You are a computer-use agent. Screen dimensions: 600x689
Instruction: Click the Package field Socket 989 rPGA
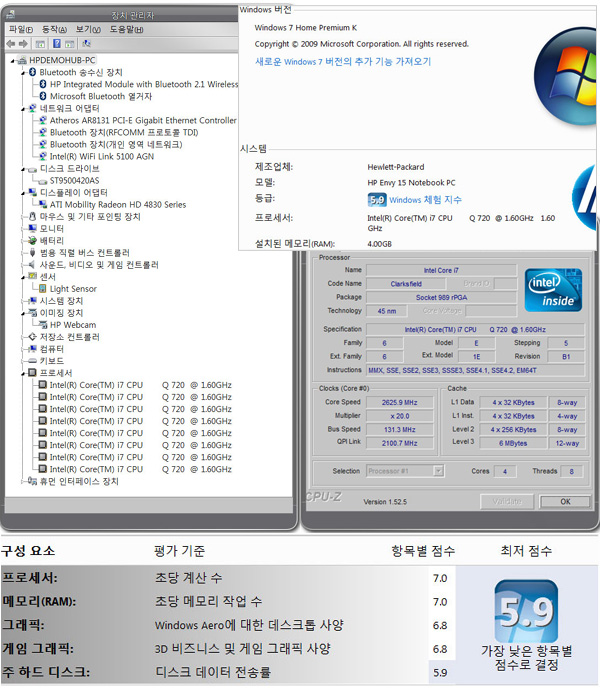(x=441, y=297)
